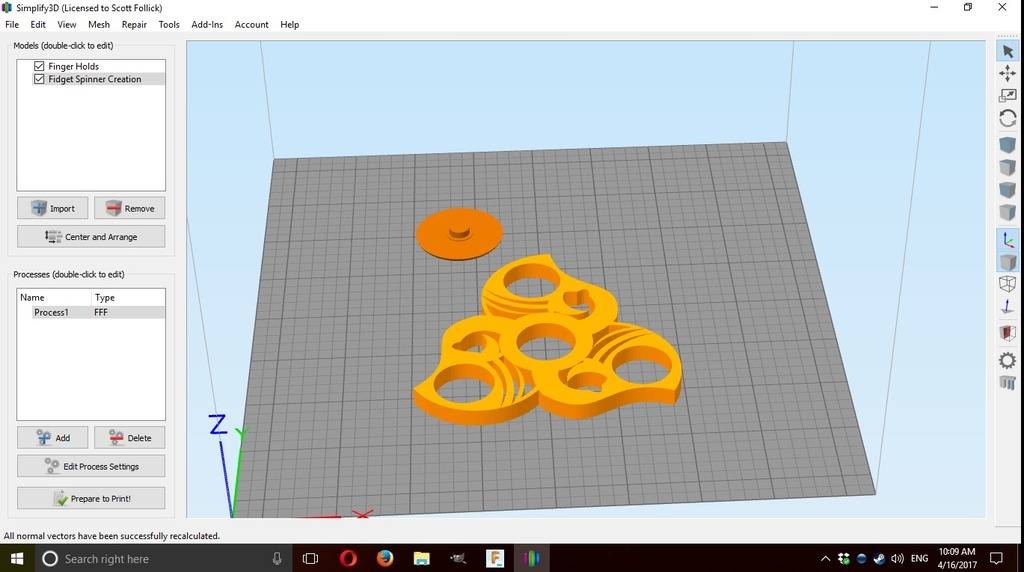Uncheck the Finger Holds model checkbox
1024x572 pixels.
click(39, 66)
